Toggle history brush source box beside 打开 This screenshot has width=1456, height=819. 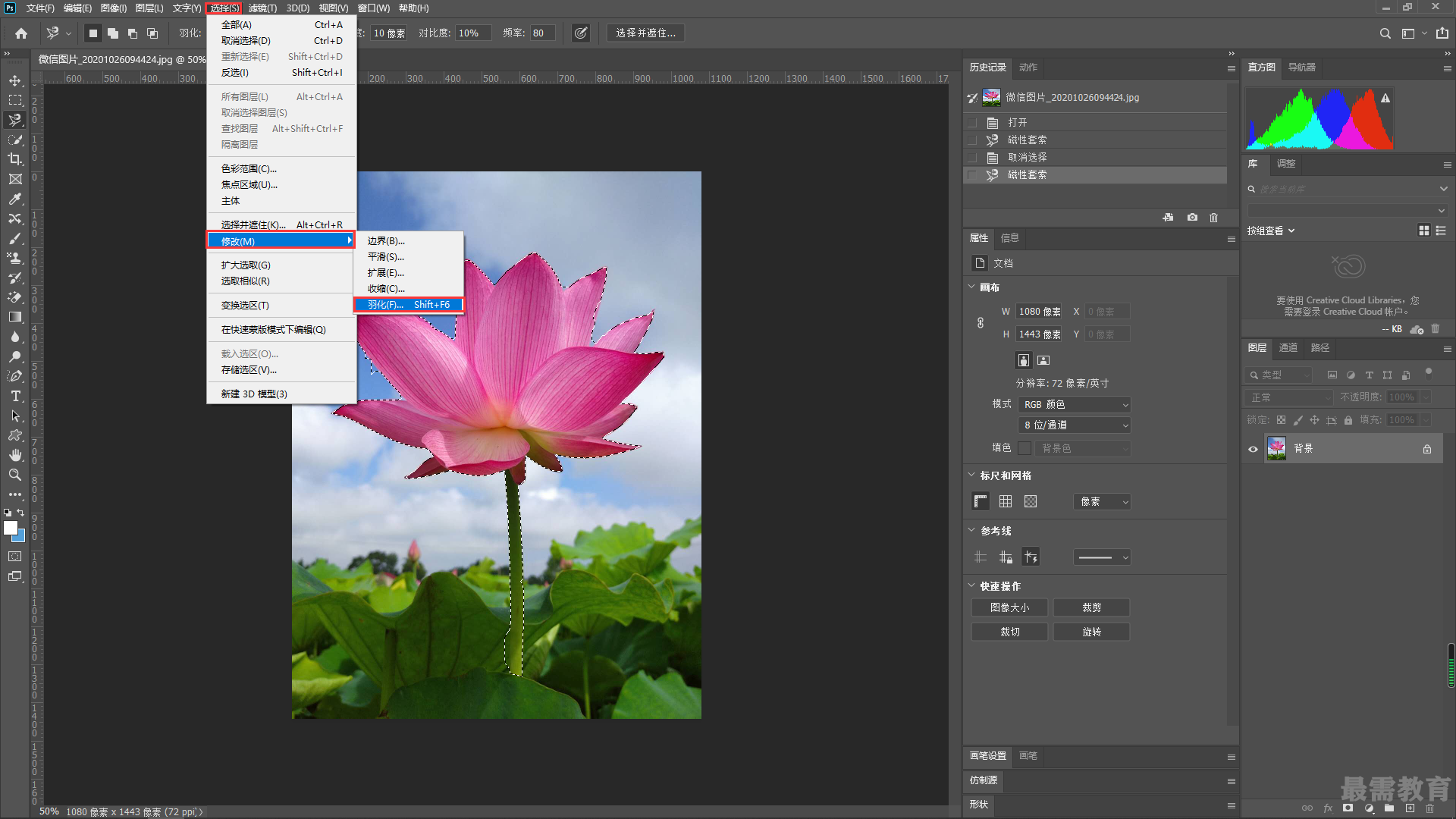972,122
